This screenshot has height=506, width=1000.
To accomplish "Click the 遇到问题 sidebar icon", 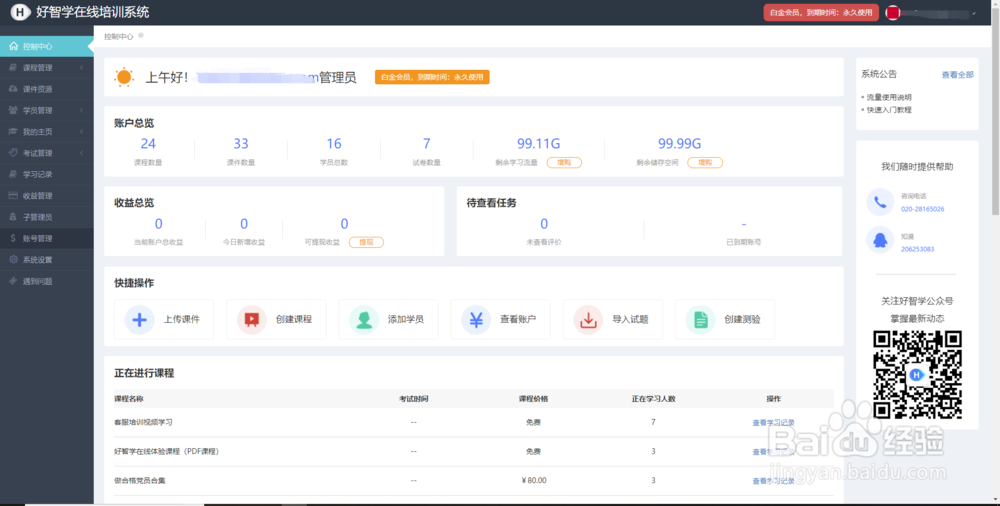I will 13,281.
